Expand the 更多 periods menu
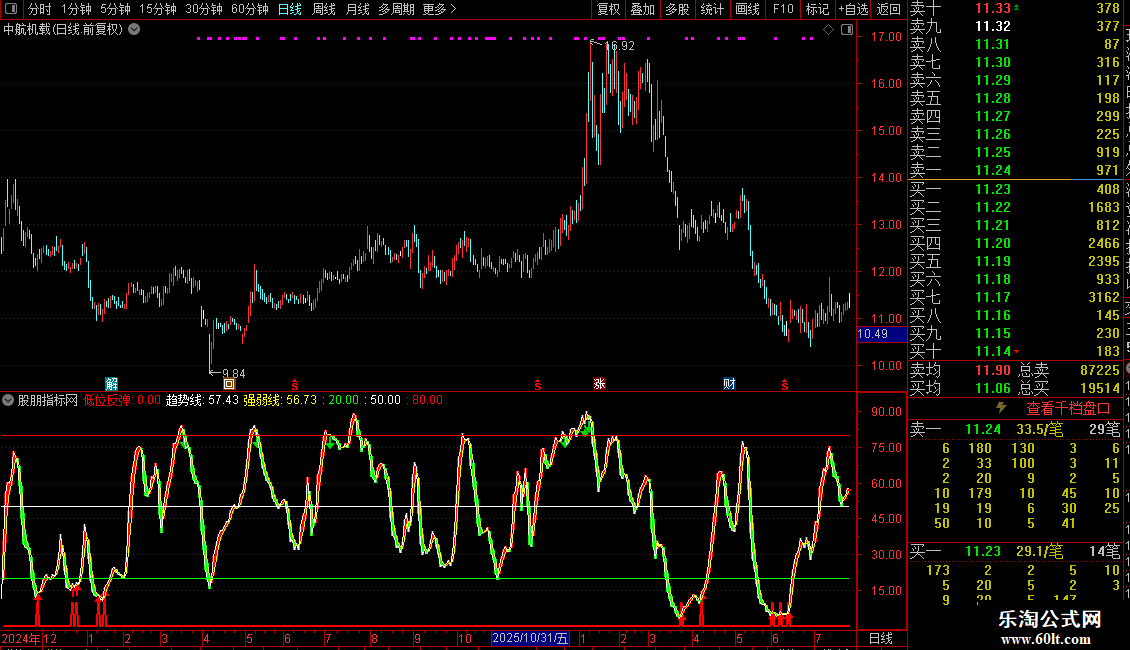The width and height of the screenshot is (1130, 650). pyautogui.click(x=440, y=9)
